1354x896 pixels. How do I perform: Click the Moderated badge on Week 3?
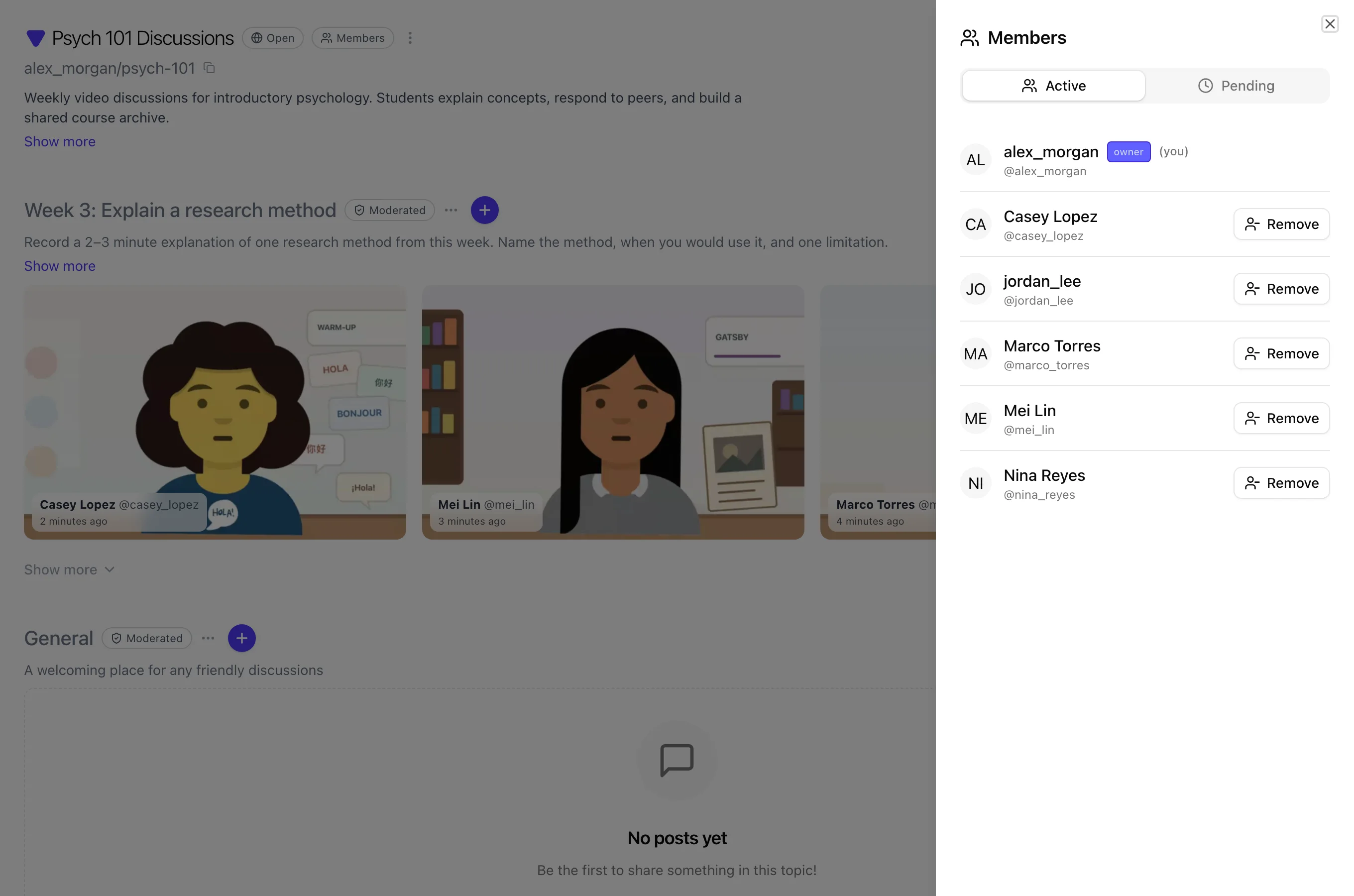click(x=390, y=210)
